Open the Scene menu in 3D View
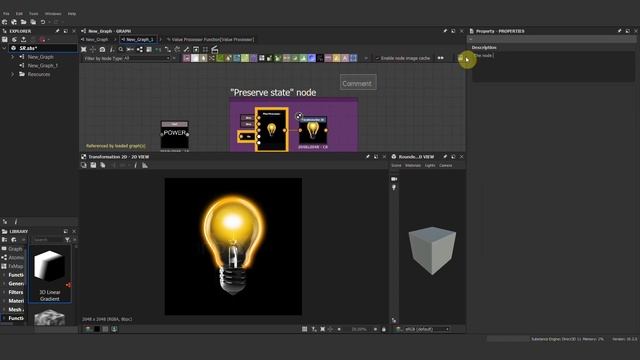The image size is (640, 360). [396, 165]
